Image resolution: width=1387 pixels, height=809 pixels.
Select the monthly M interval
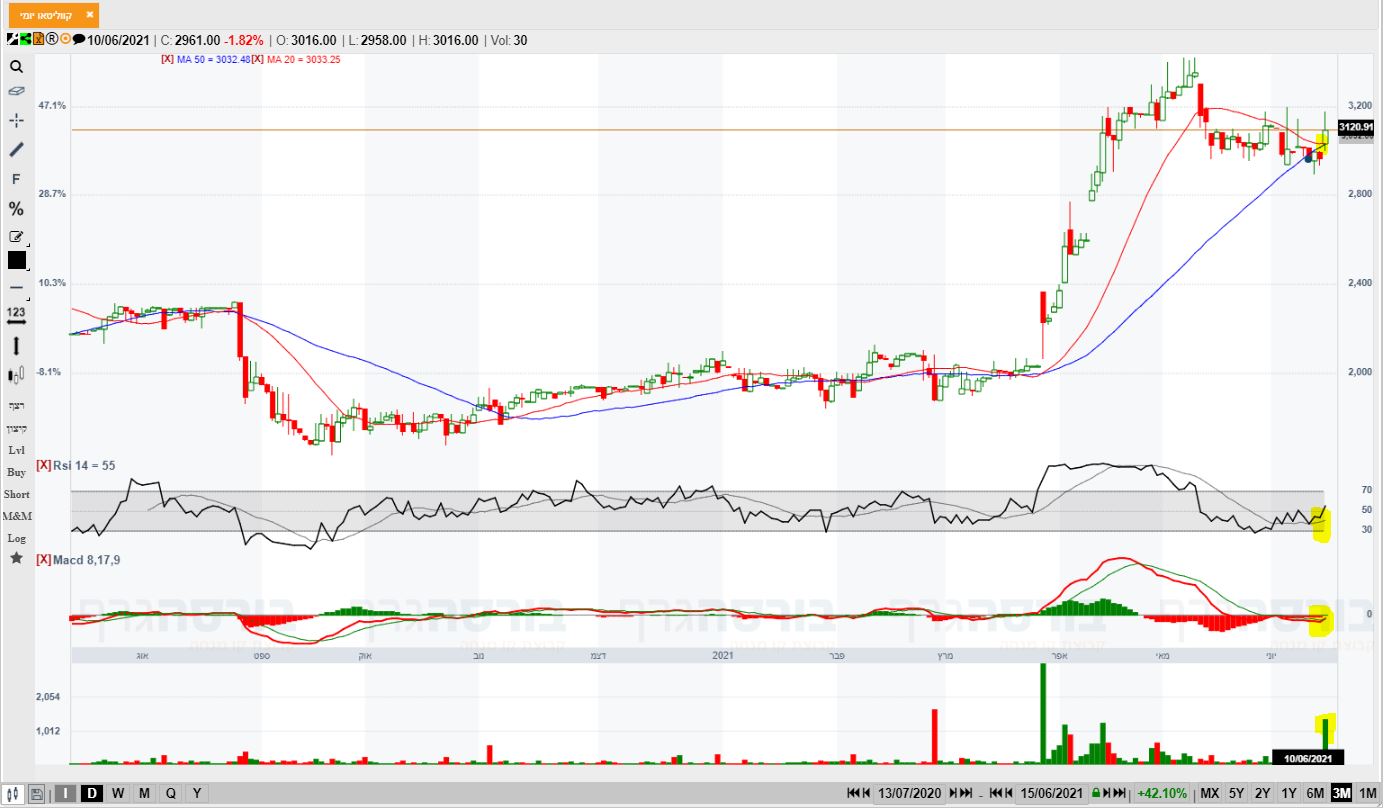click(144, 793)
